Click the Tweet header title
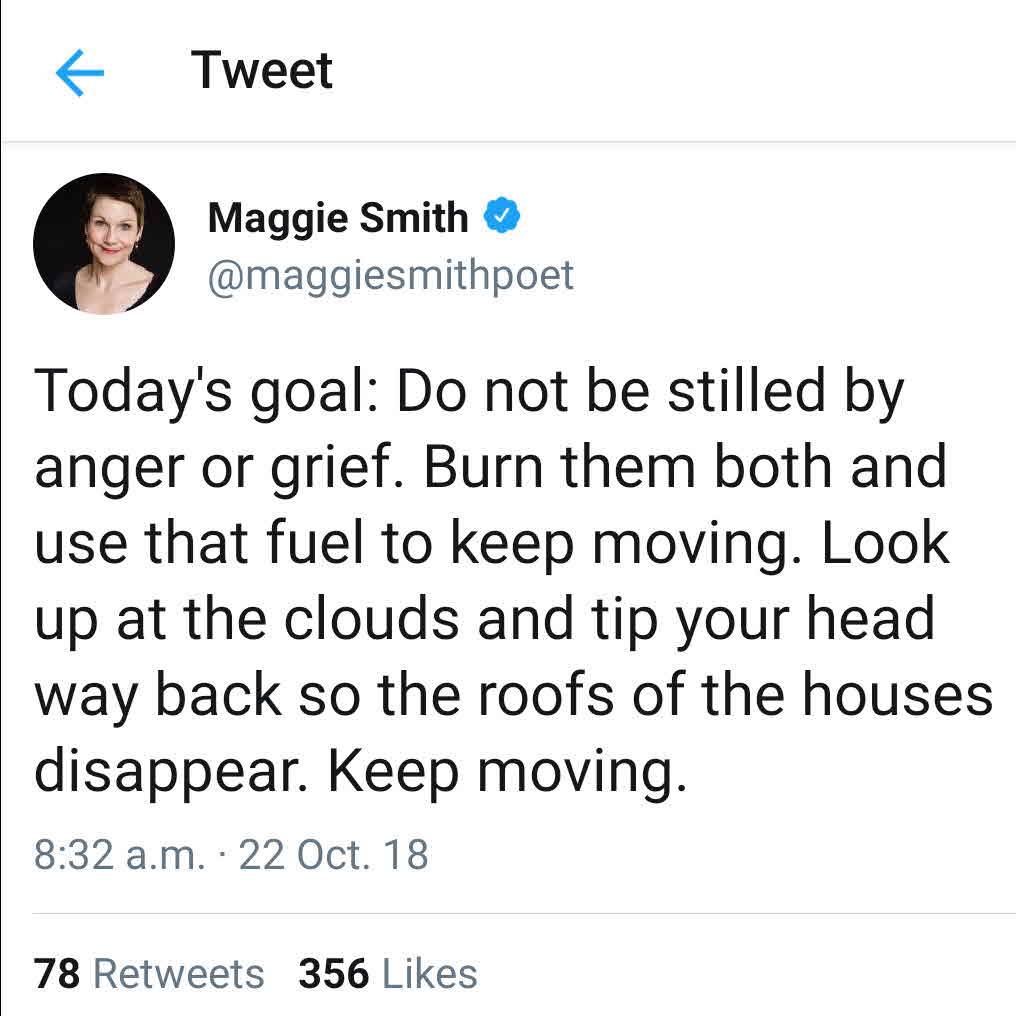1016x1016 pixels. [261, 70]
